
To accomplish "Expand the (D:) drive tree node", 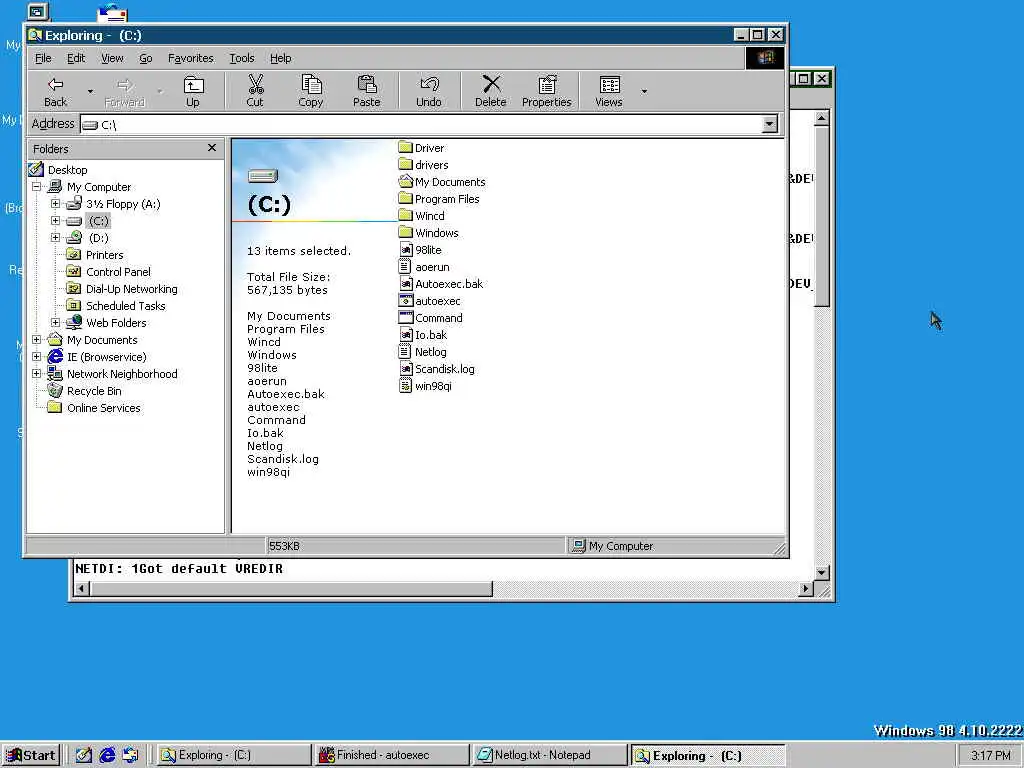I will pyautogui.click(x=56, y=238).
